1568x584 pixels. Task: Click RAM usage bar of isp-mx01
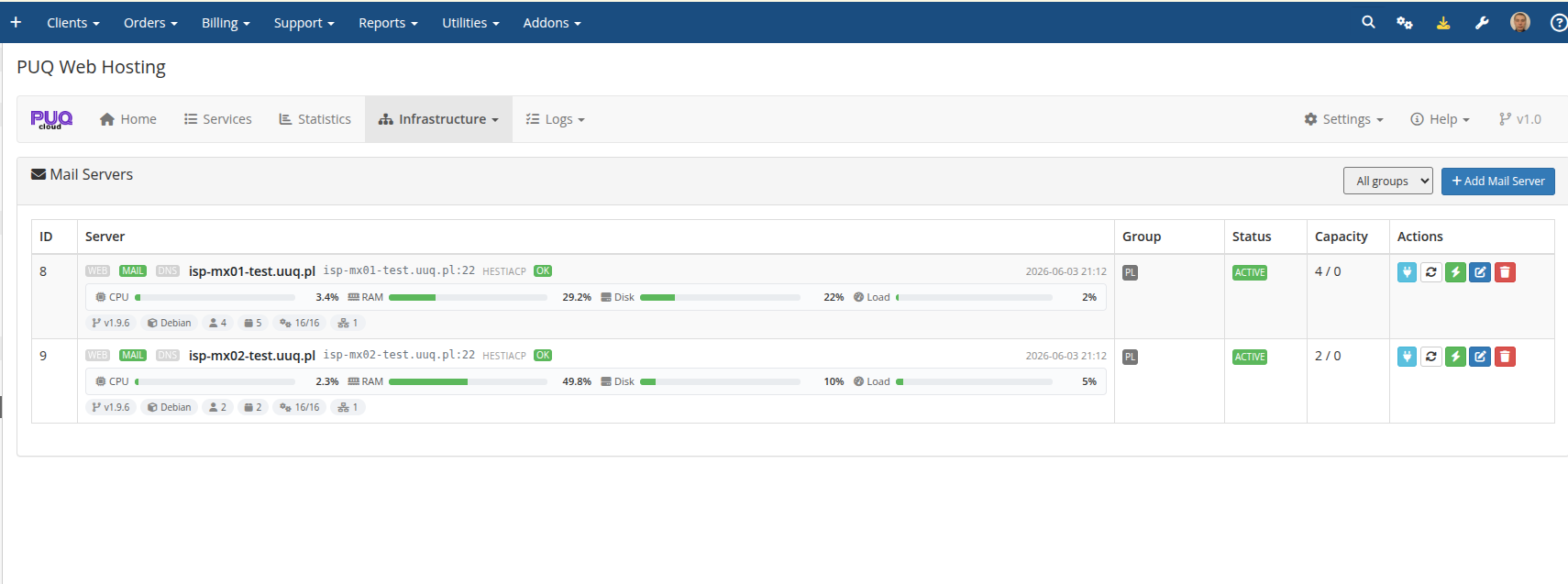click(x=468, y=297)
